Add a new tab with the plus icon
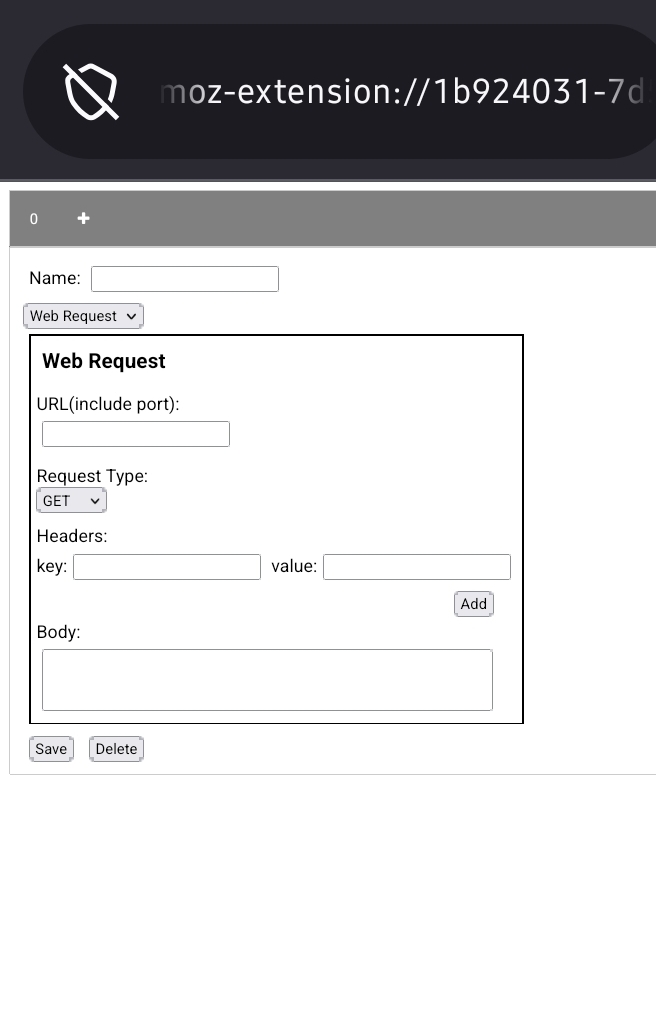 coord(84,218)
